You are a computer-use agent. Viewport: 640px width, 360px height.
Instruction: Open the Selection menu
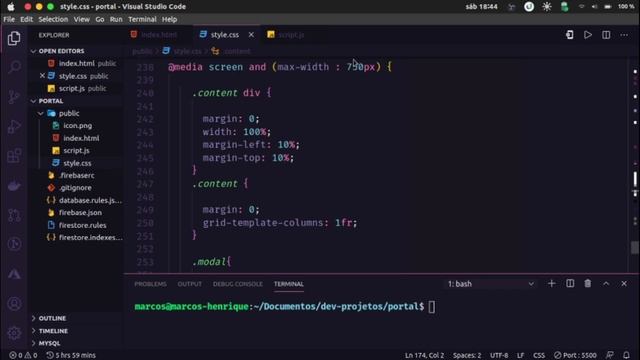click(53, 19)
